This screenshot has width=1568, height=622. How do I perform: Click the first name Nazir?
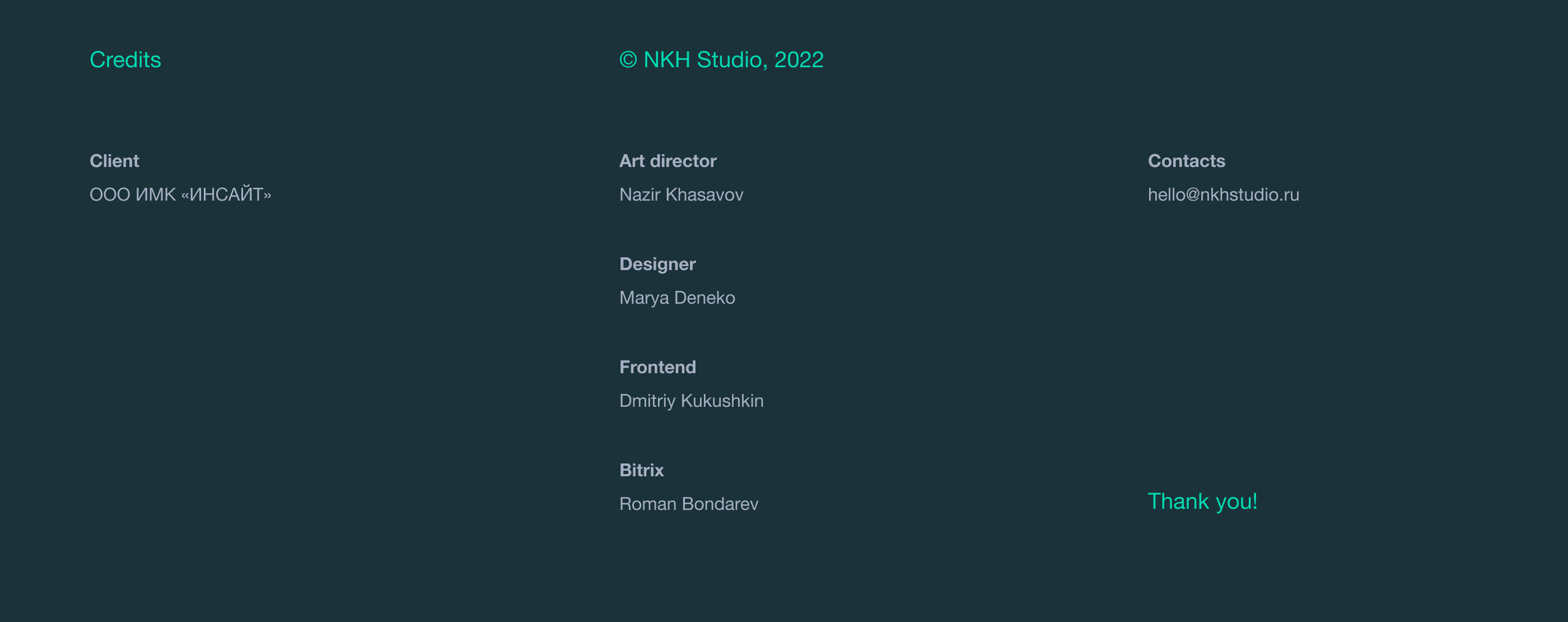tap(639, 195)
